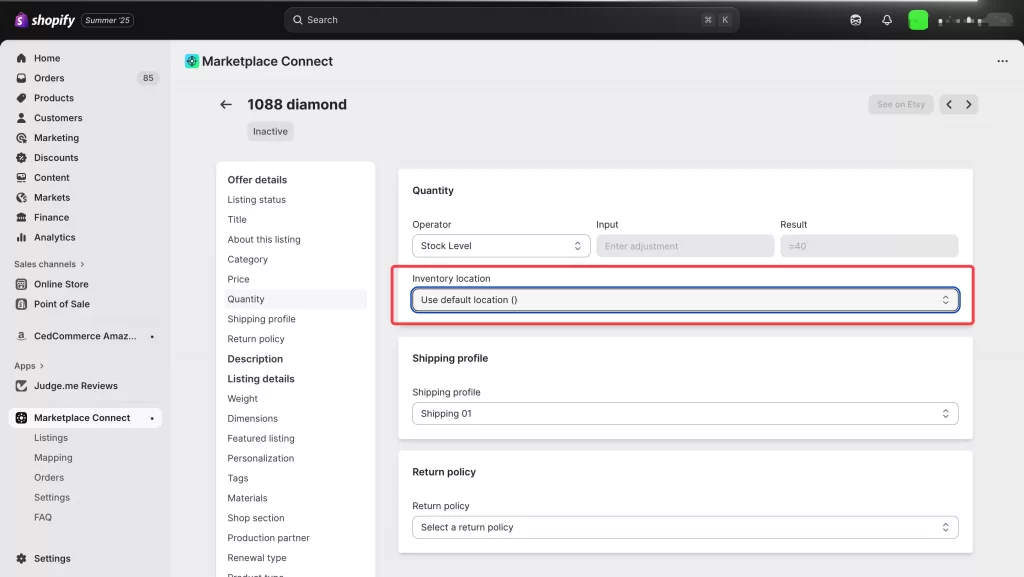Click the Marketplace Connect header logo

(x=191, y=61)
